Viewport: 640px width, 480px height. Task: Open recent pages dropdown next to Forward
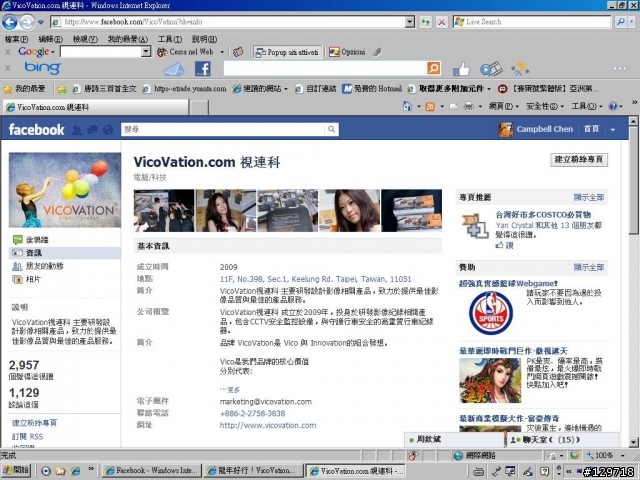(x=41, y=22)
